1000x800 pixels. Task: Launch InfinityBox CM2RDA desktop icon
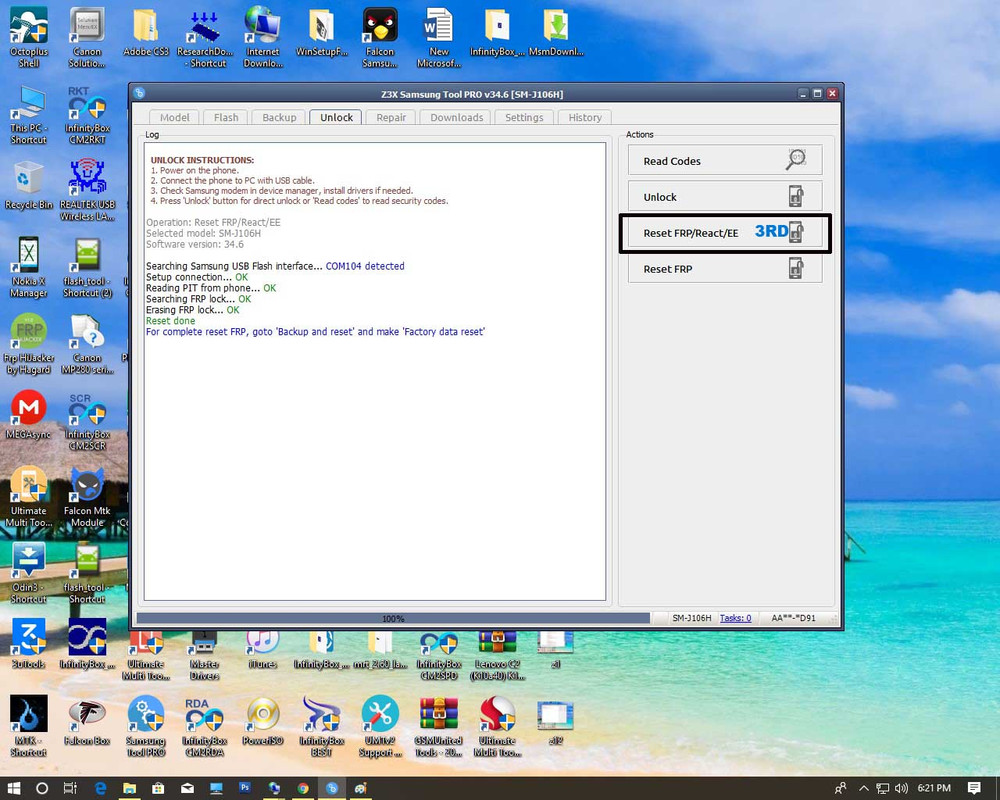pos(204,726)
